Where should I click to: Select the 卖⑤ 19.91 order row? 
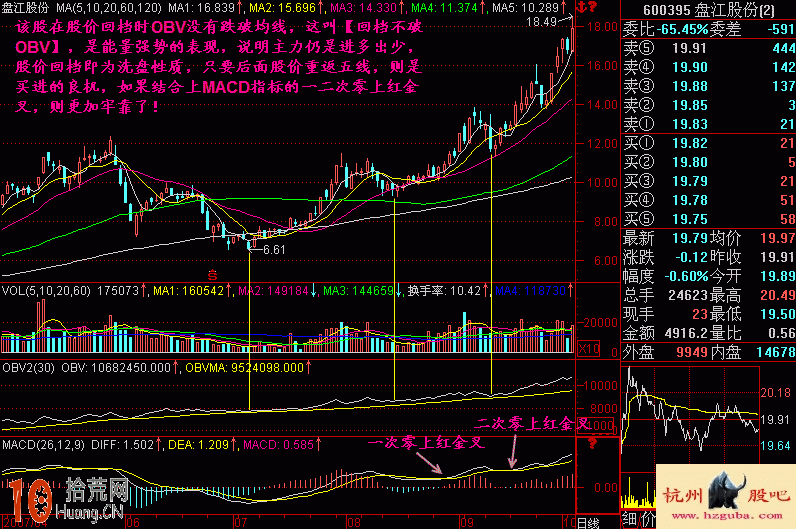pos(709,48)
